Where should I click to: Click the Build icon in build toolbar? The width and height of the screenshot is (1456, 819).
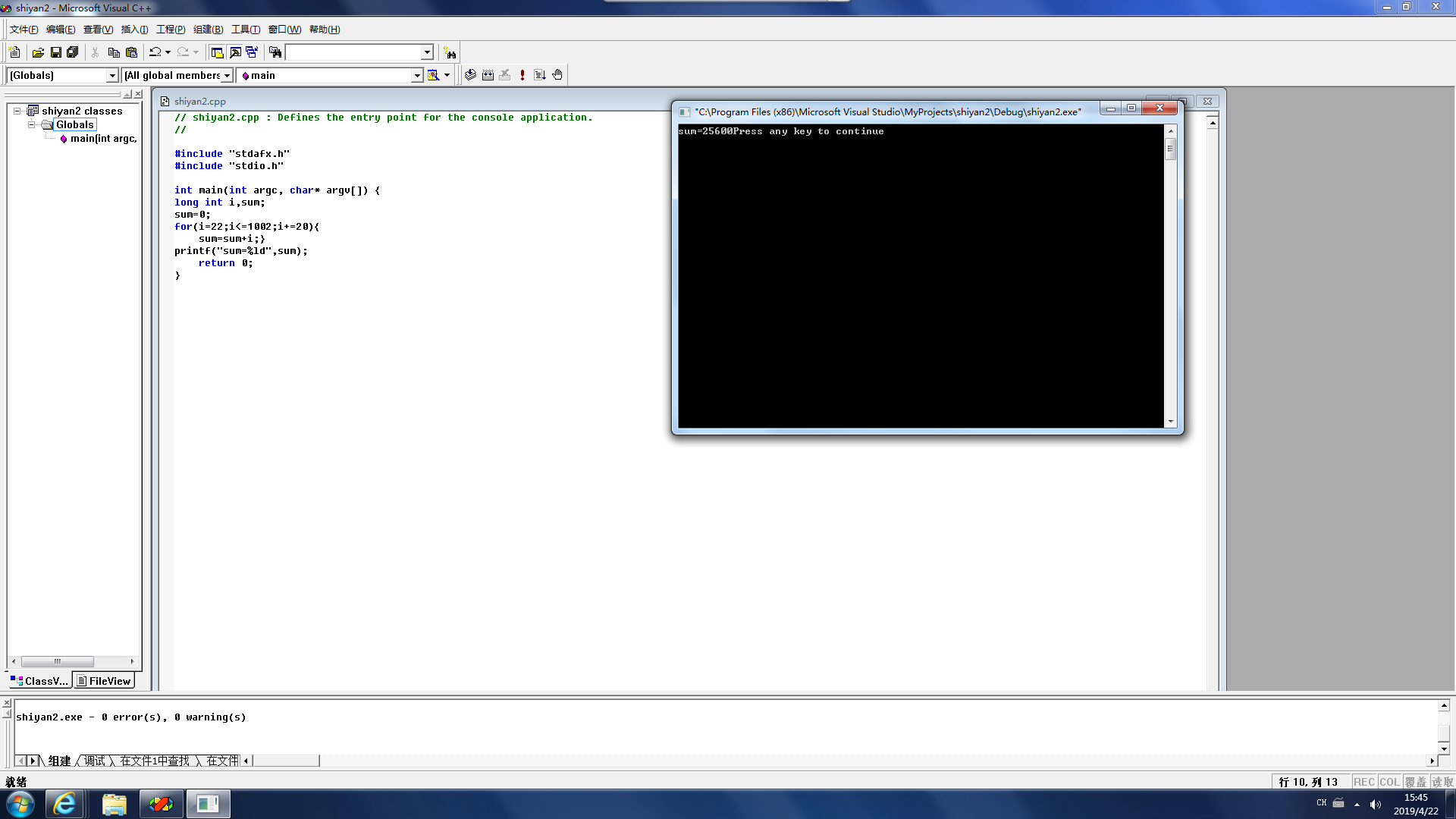pos(488,75)
